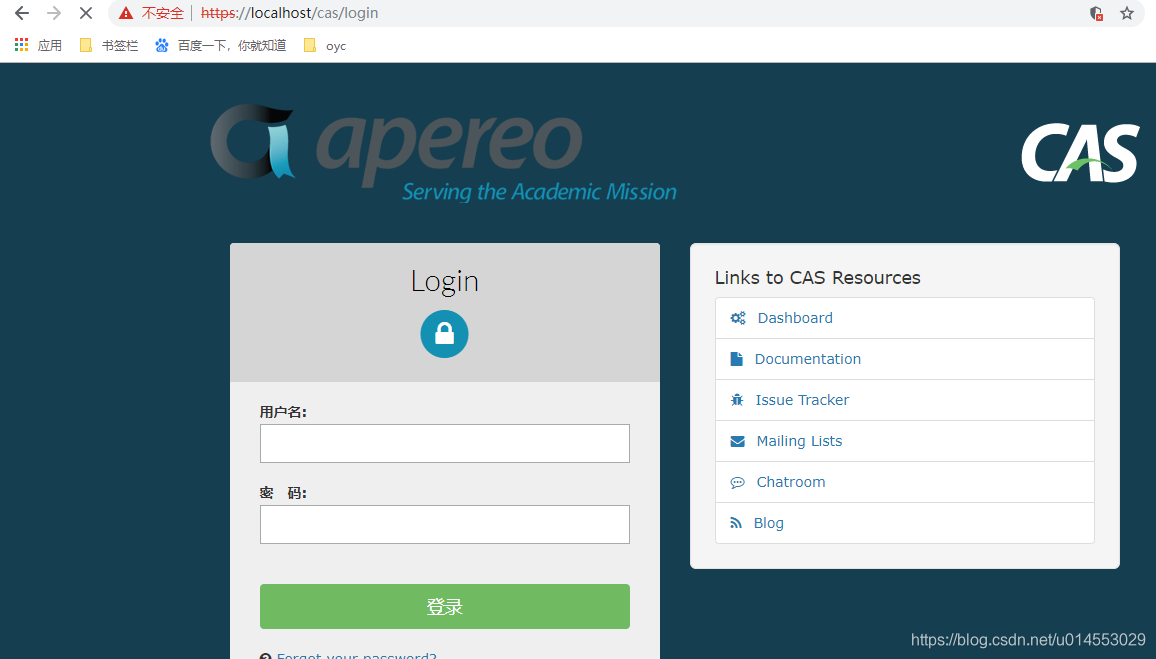Stop loading the page with X icon
Screen dimensions: 1156x659
[86, 13]
